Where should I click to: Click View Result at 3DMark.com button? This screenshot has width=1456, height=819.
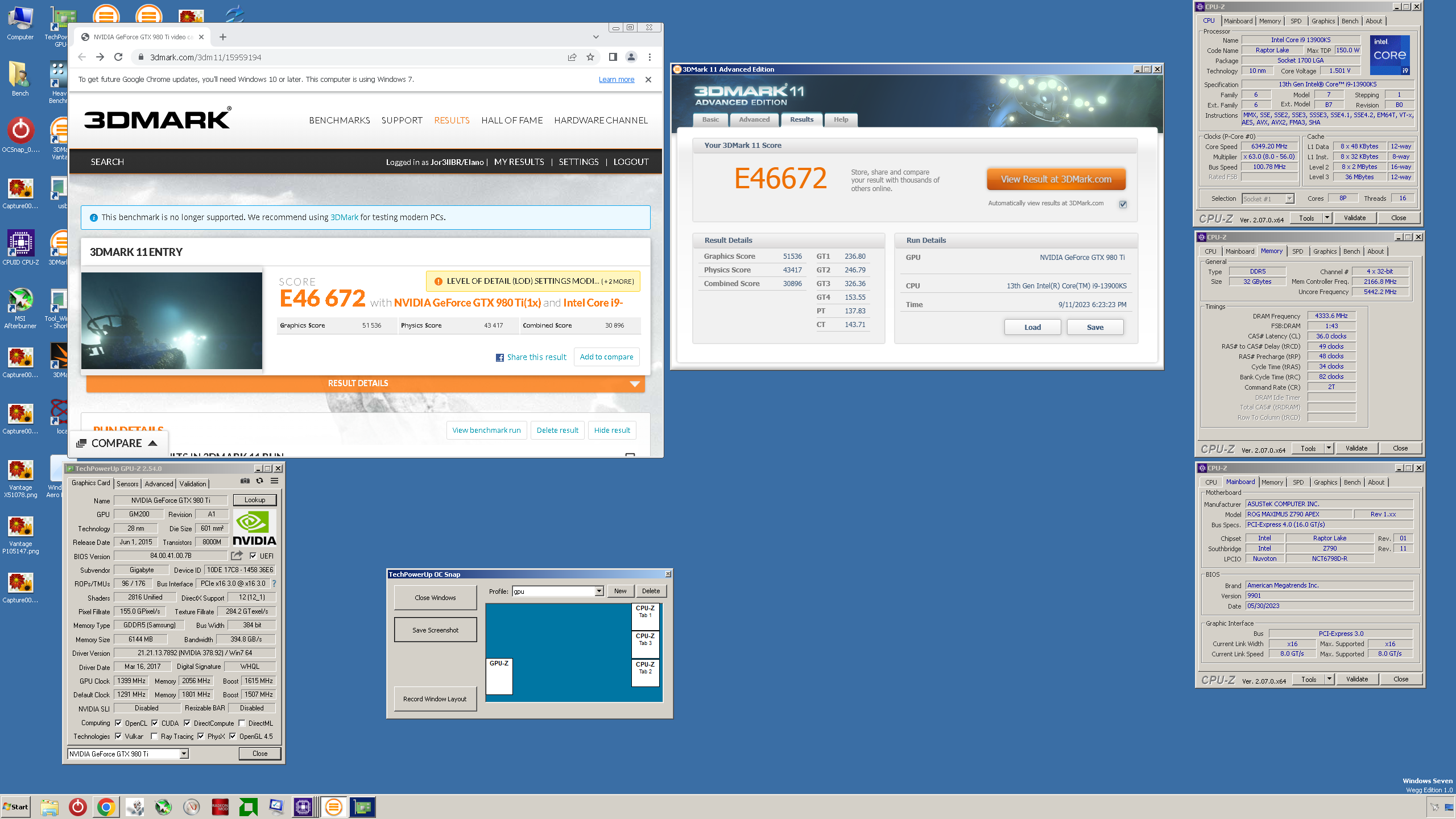tap(1056, 179)
